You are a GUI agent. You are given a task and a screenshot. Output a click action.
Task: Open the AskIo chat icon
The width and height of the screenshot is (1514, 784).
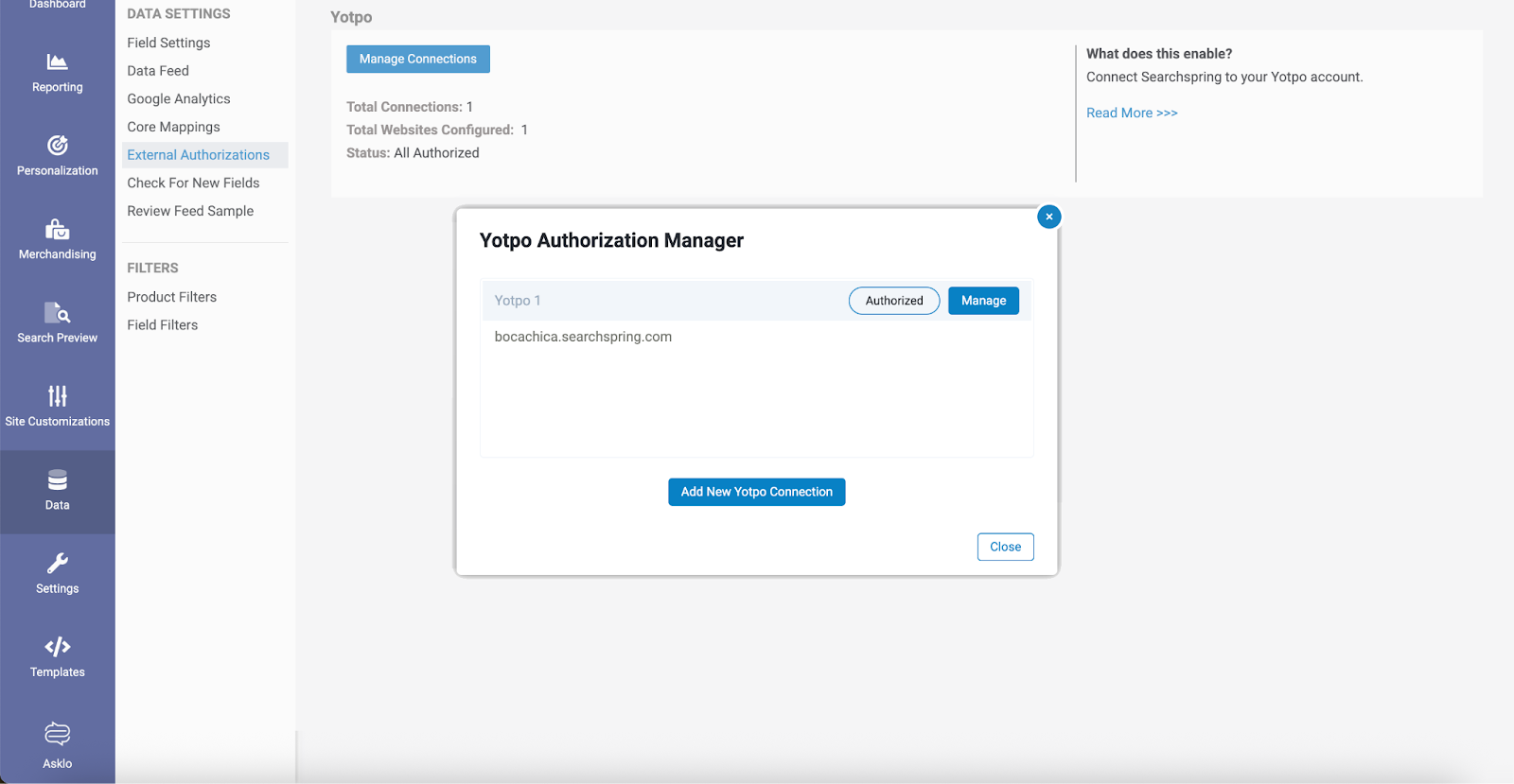pyautogui.click(x=57, y=734)
